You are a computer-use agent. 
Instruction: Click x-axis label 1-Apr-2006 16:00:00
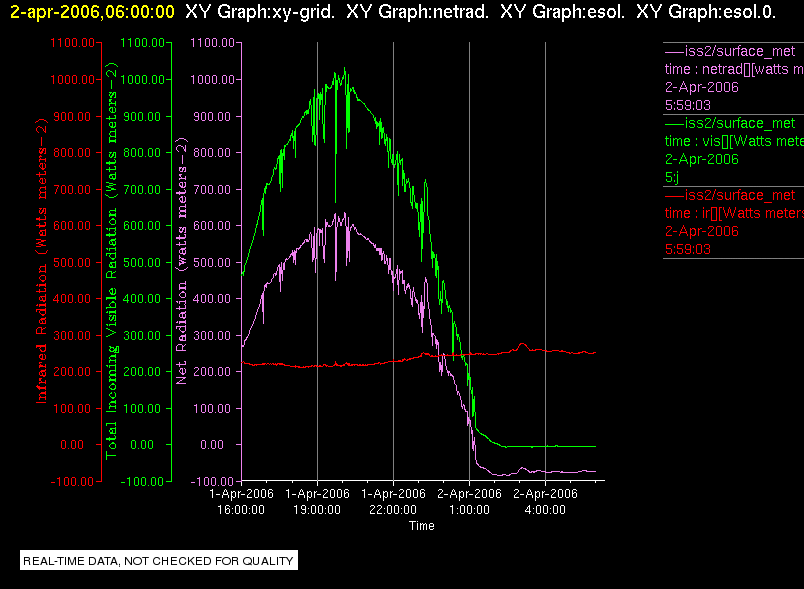coord(241,501)
